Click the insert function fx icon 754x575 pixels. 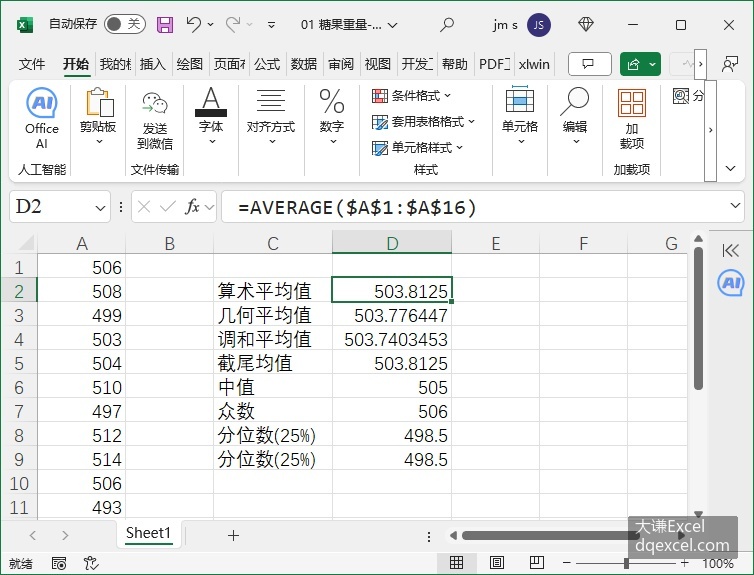coord(192,207)
